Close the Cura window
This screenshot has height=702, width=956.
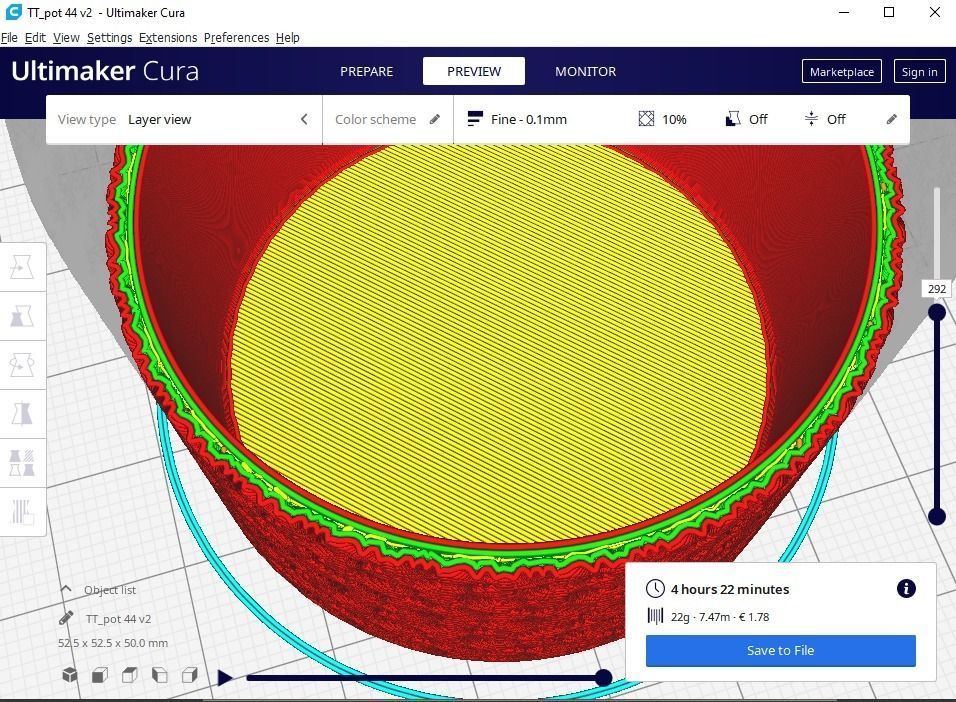pos(934,12)
